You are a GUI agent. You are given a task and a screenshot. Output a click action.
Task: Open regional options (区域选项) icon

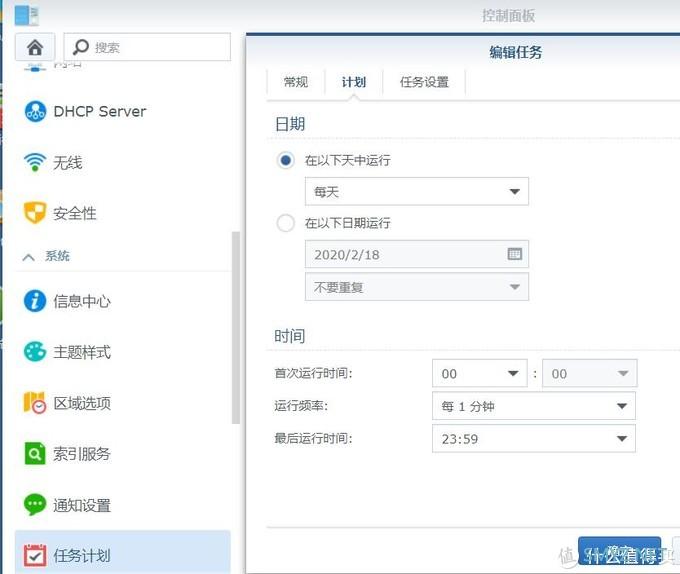pos(35,403)
